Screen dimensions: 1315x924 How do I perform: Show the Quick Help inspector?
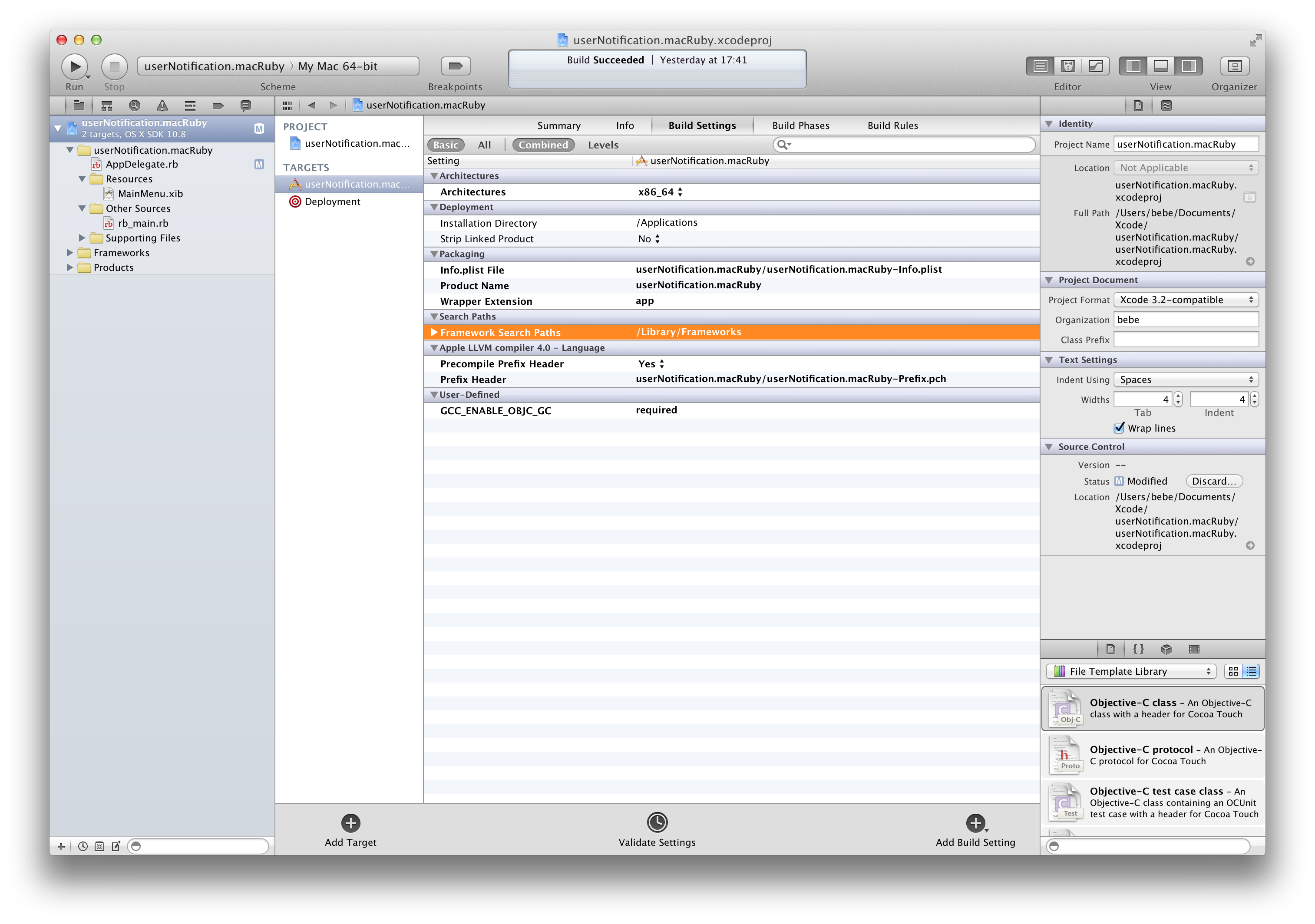pyautogui.click(x=1166, y=106)
